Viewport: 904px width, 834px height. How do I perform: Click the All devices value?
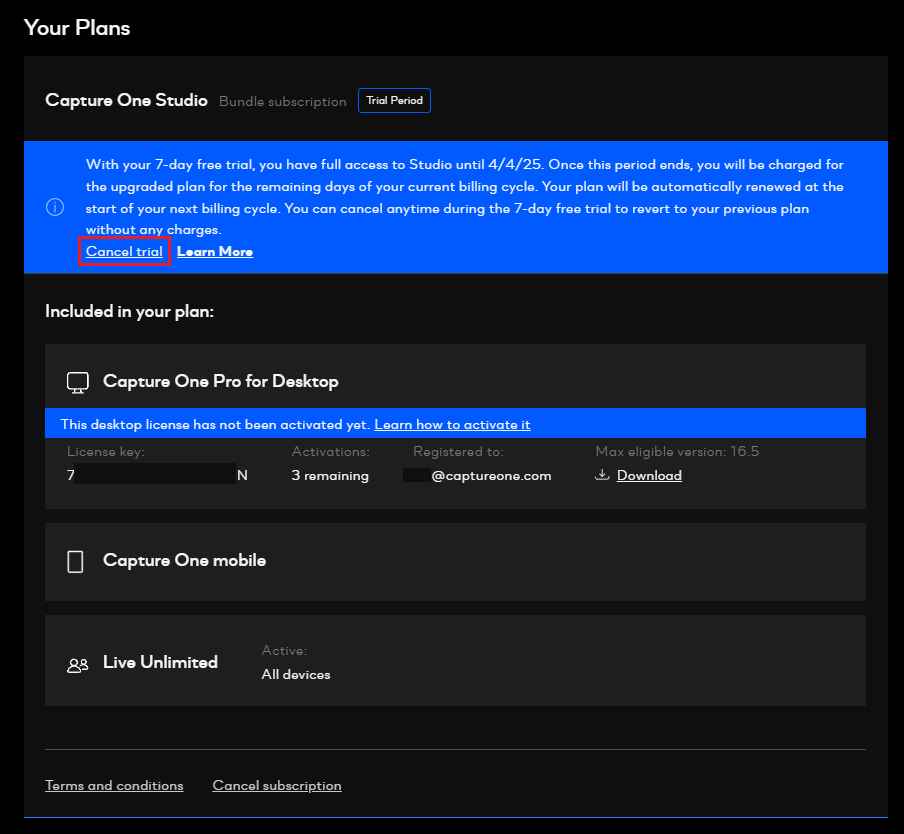coord(296,674)
